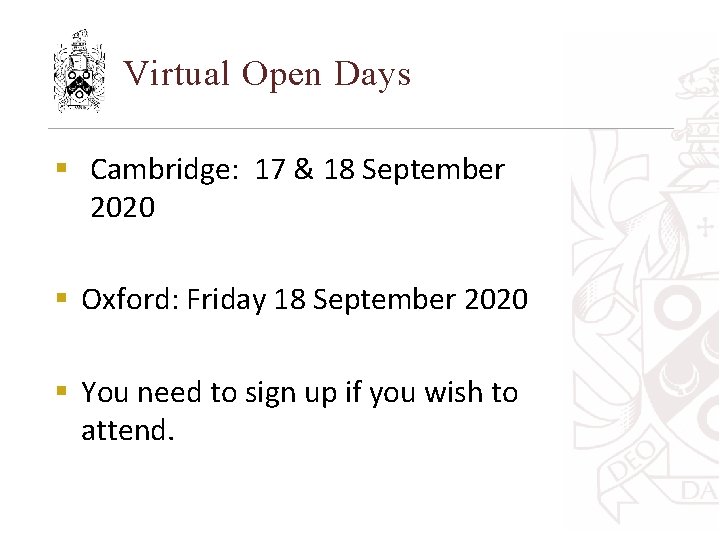The width and height of the screenshot is (720, 540).
Task: Select the gold bullet before Oxford
Action: tap(62, 298)
